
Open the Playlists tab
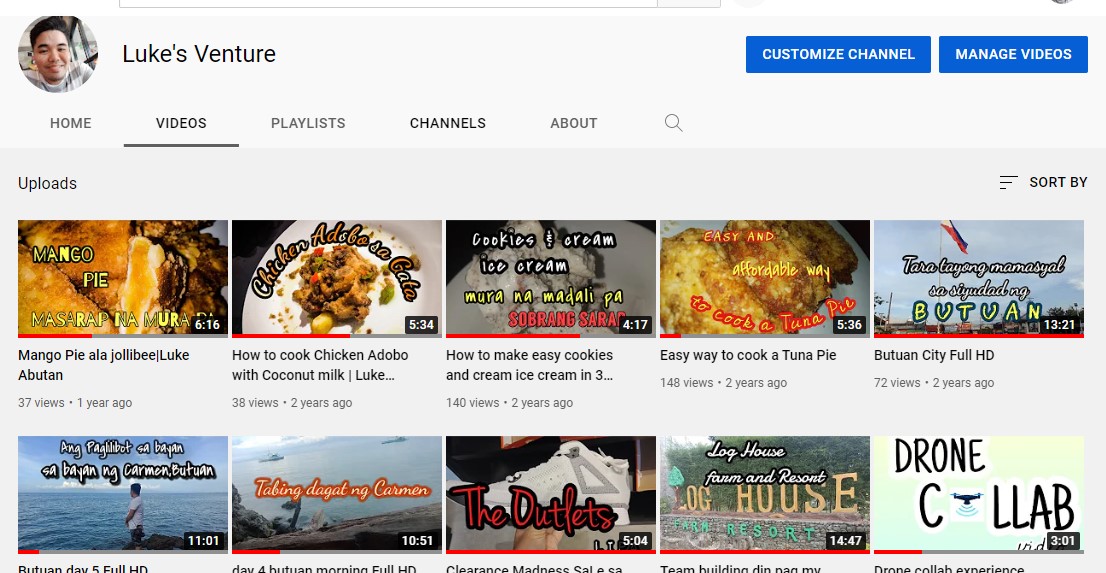(308, 123)
